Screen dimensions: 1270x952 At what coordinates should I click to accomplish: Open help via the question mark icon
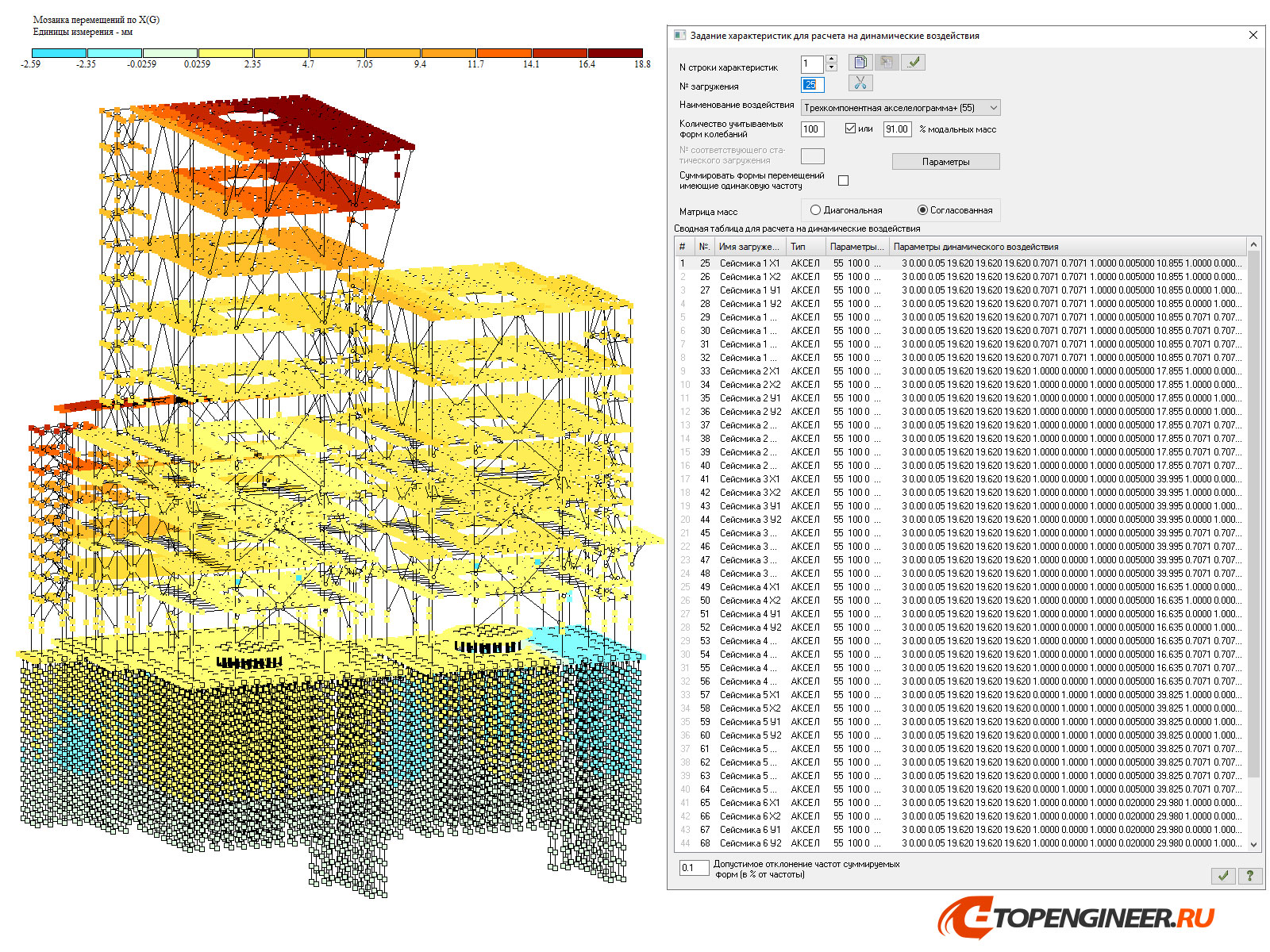coord(1250,876)
